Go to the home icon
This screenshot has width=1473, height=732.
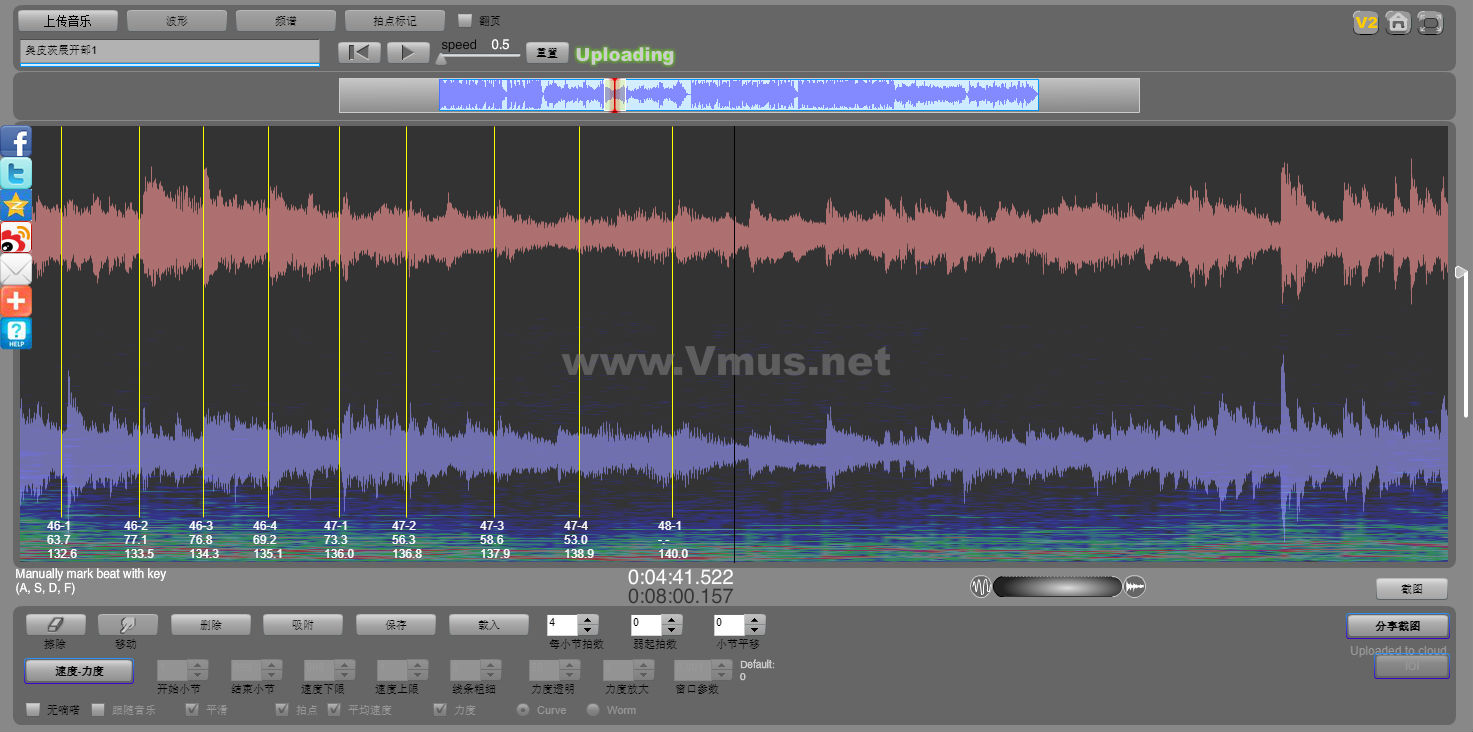[x=1398, y=22]
